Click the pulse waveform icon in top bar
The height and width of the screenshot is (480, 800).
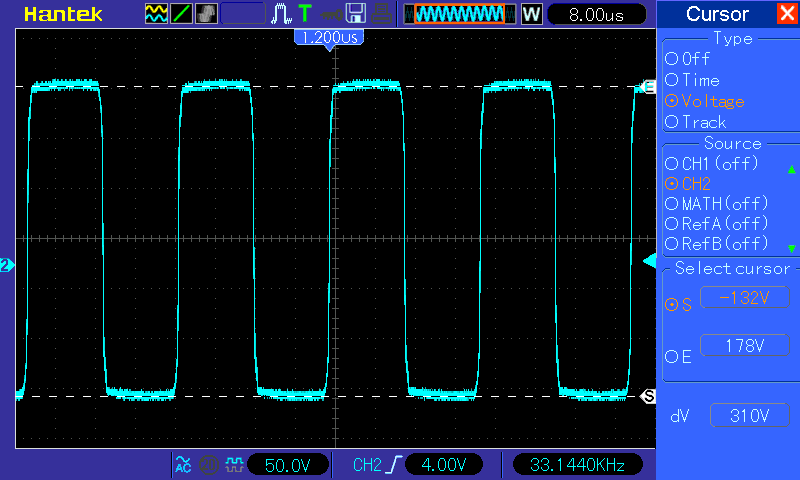coord(281,14)
